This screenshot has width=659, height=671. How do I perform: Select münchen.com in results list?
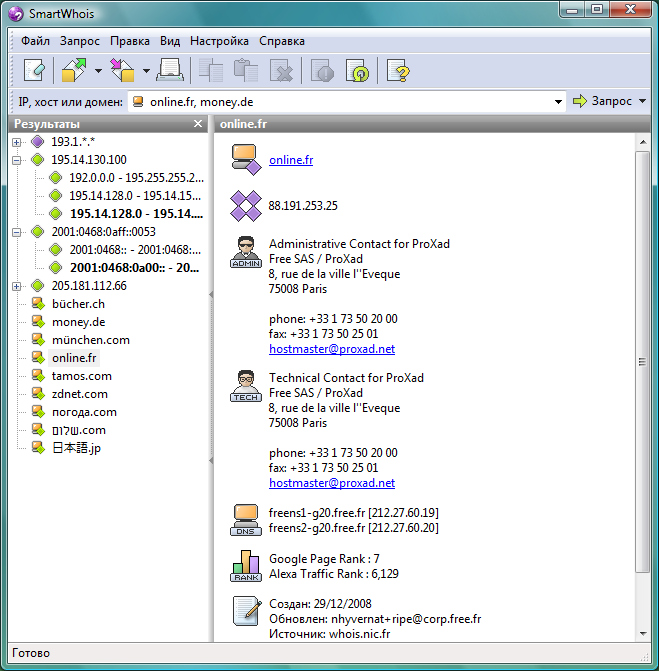coord(91,340)
